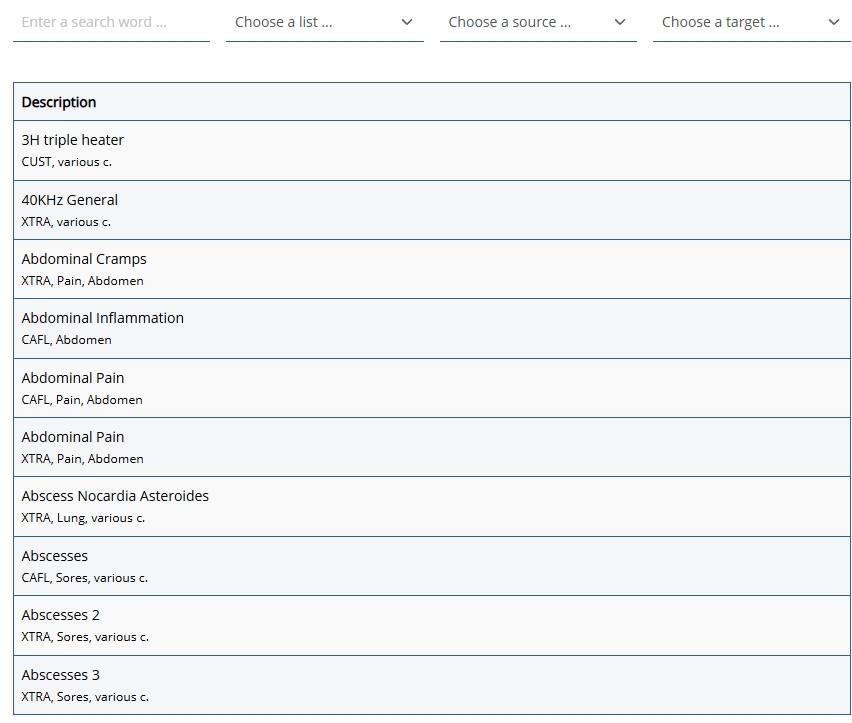Click the chevron on the list dropdown
The height and width of the screenshot is (723, 852).
tap(406, 22)
